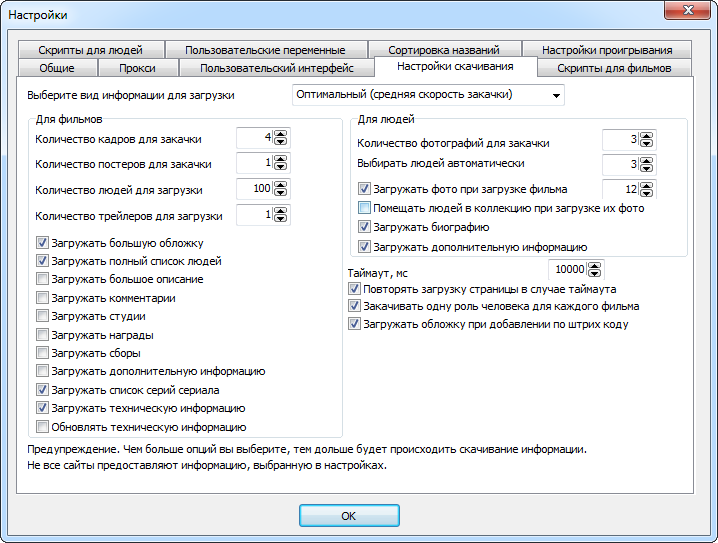Select the Общие tab

(x=57, y=68)
